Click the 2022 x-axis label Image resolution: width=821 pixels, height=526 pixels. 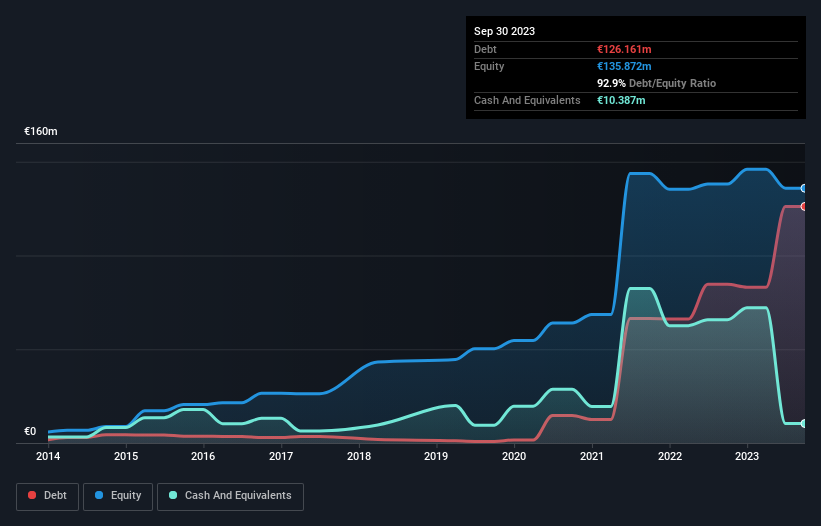coord(670,456)
